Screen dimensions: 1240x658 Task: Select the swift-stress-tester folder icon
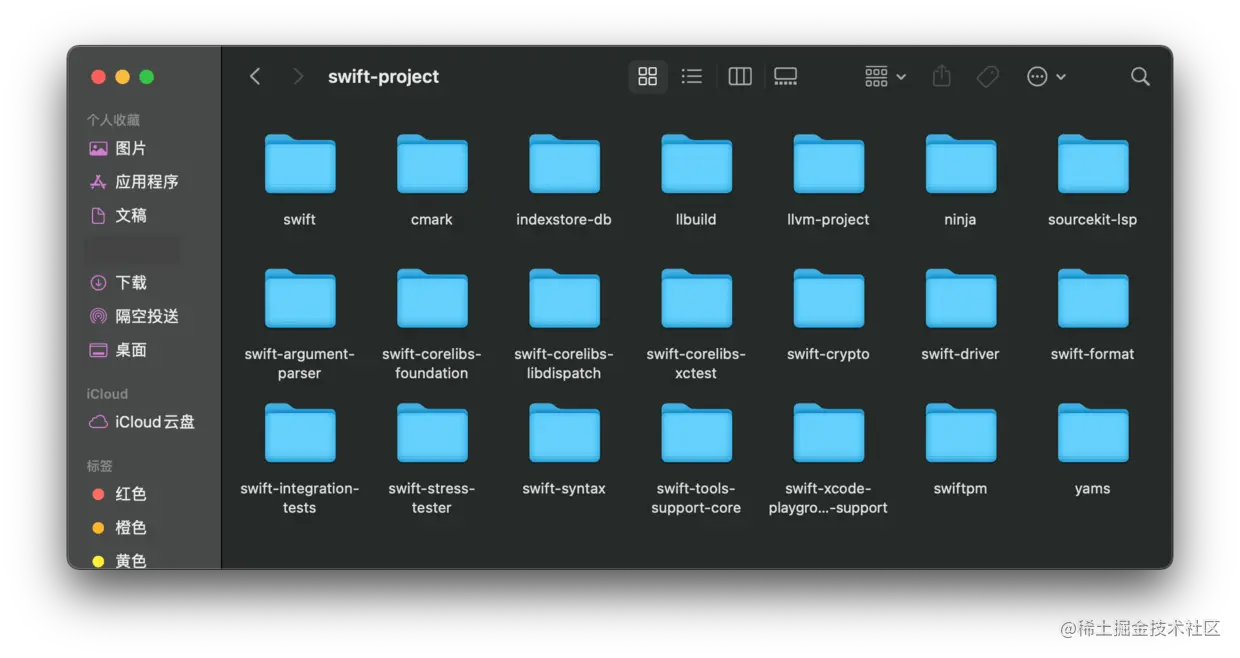tap(432, 433)
